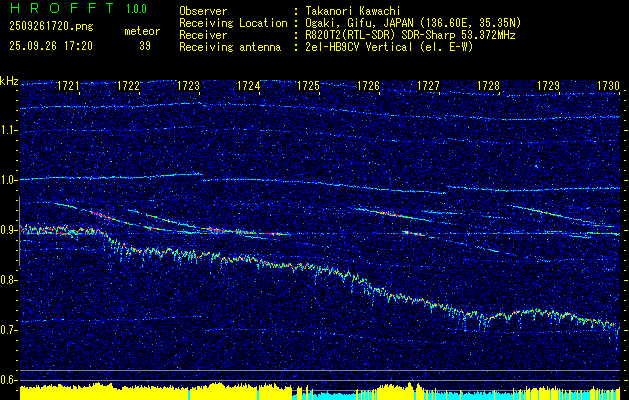Click the 1722 time marker

(x=128, y=85)
